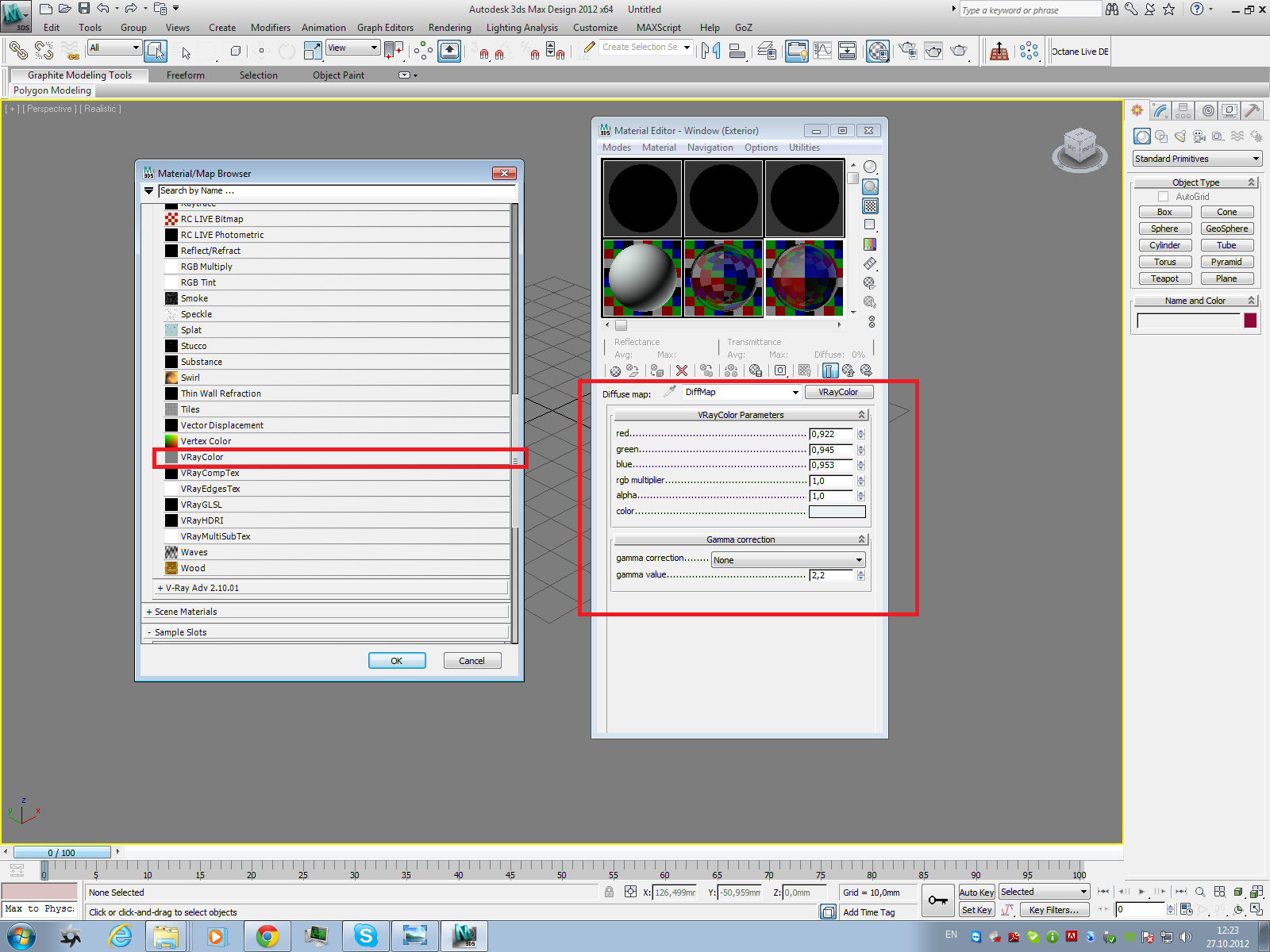1270x952 pixels.
Task: Pick material from object with eyedropper
Action: [x=670, y=392]
